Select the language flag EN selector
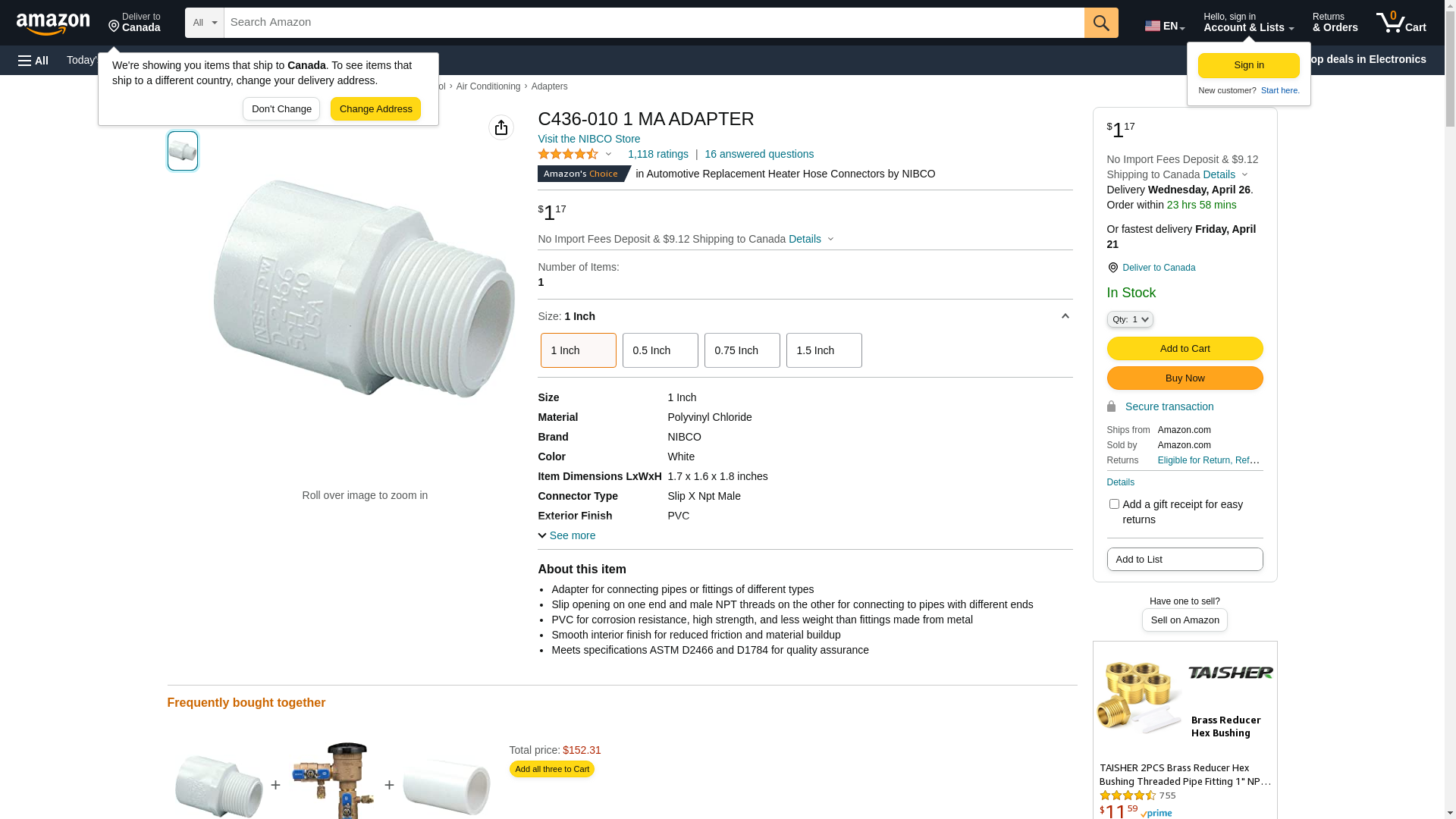 pos(1164,26)
